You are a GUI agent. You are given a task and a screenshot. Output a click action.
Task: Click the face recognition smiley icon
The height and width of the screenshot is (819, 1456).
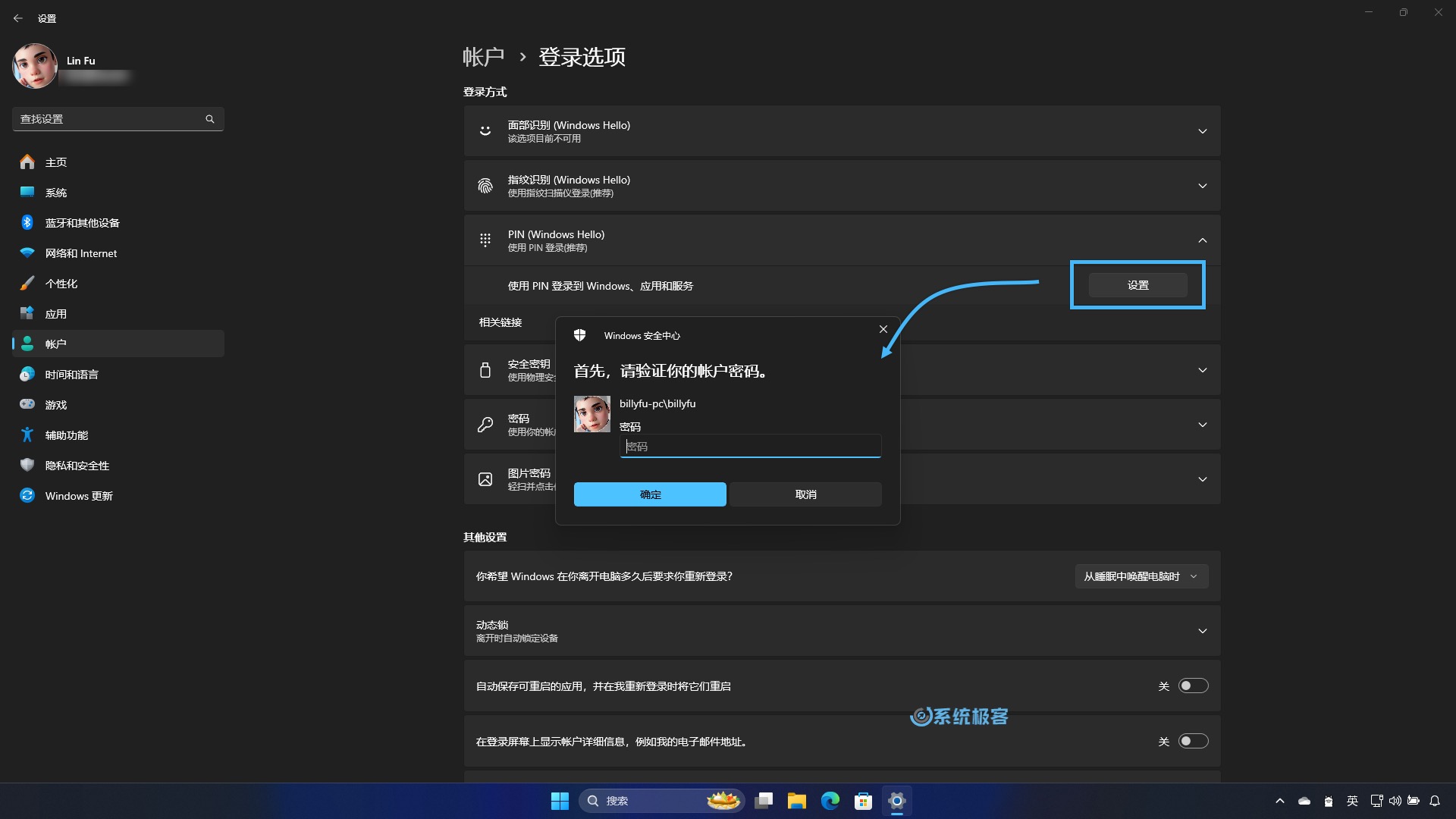point(485,131)
